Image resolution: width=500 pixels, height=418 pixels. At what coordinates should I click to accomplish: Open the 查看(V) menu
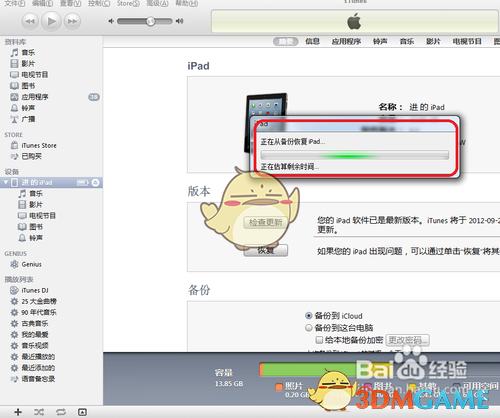[70, 3]
